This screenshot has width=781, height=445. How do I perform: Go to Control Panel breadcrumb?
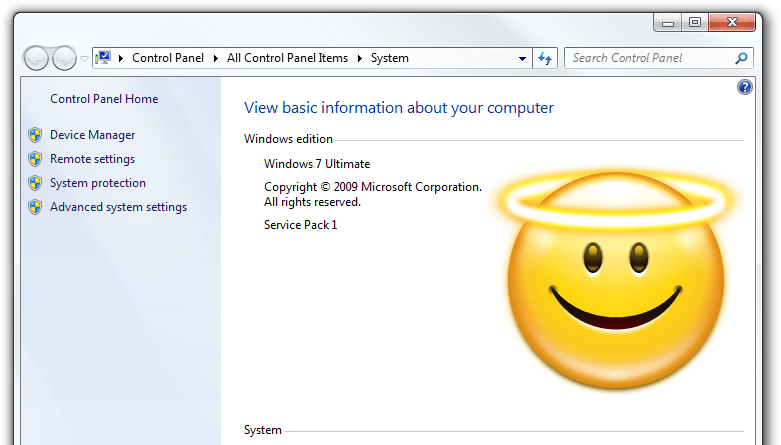click(x=168, y=58)
